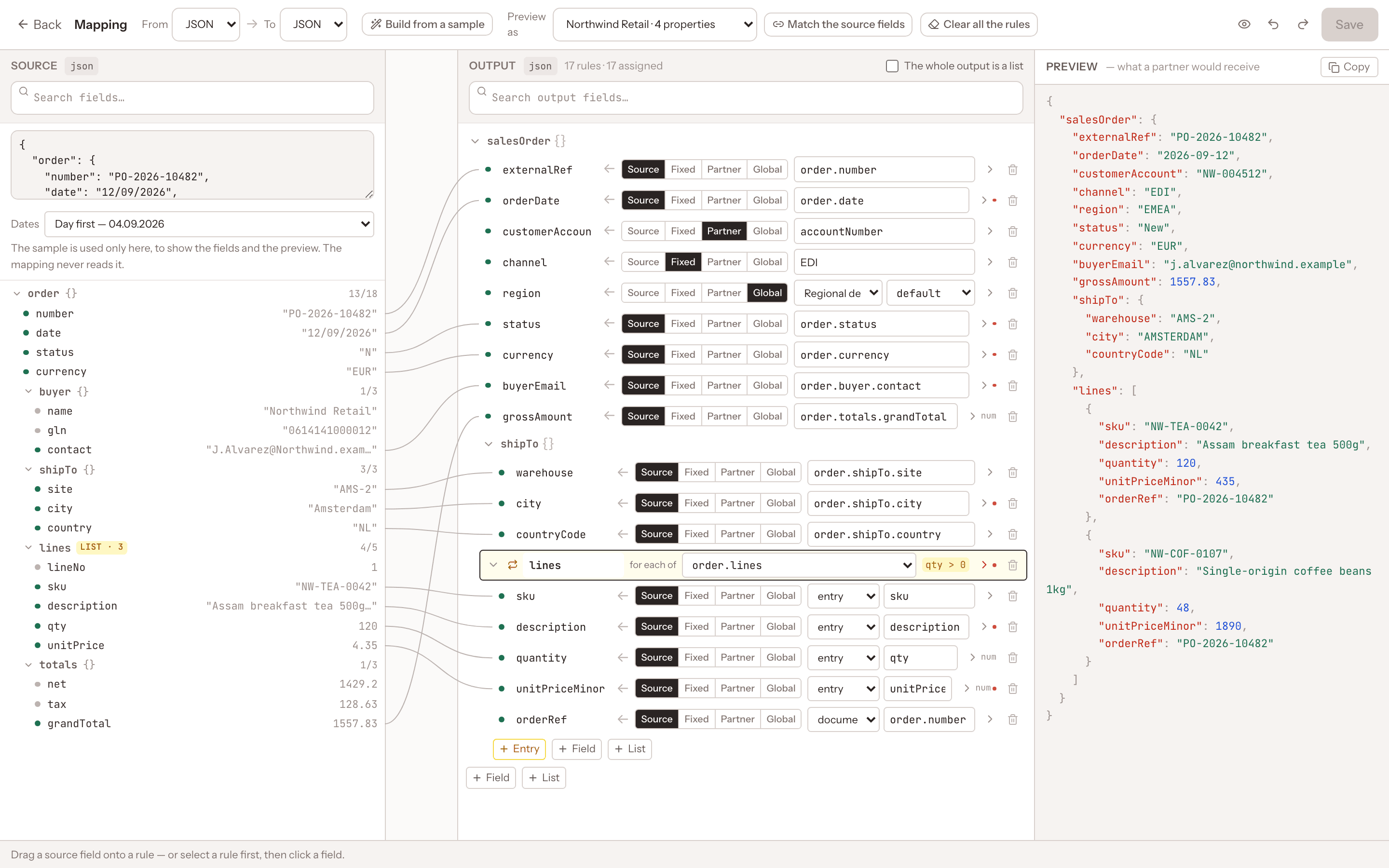Screen dimensions: 1389x868
Task: Click 'Match the source fields' button
Action: pyautogui.click(x=838, y=24)
